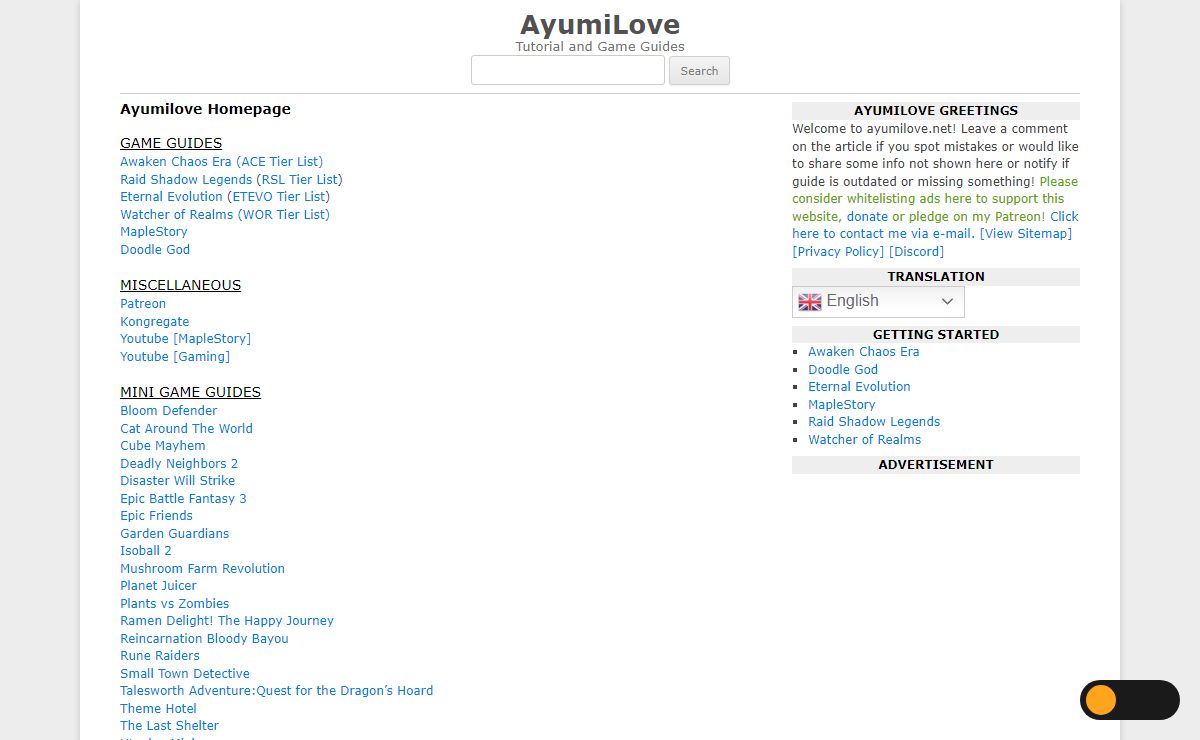The width and height of the screenshot is (1200, 740).
Task: Open the [View Sitemap] link
Action: tap(1026, 234)
